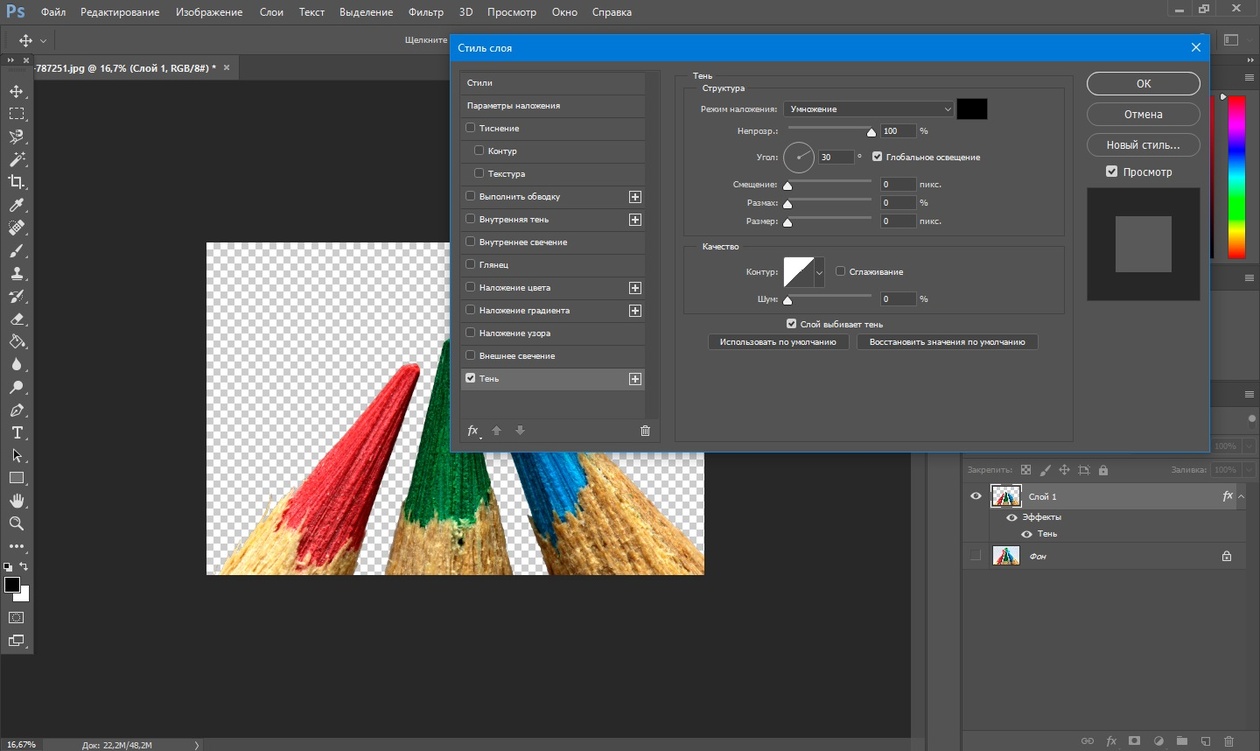The height and width of the screenshot is (751, 1260).
Task: Toggle the Просмотр preview checkbox
Action: (x=1112, y=172)
